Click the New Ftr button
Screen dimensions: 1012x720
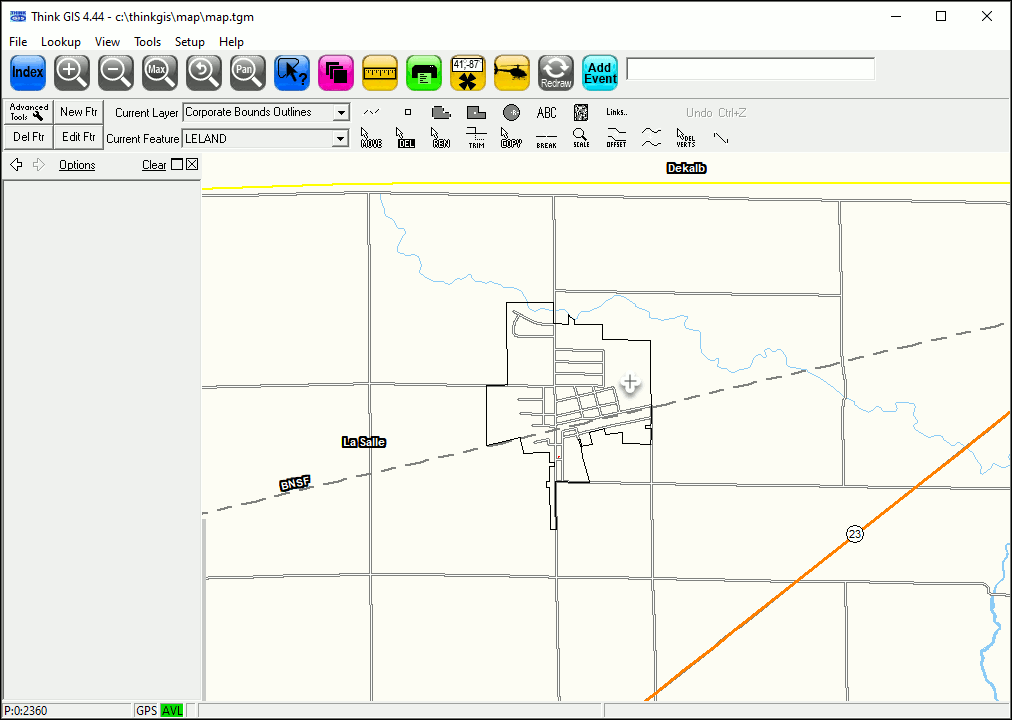[78, 112]
